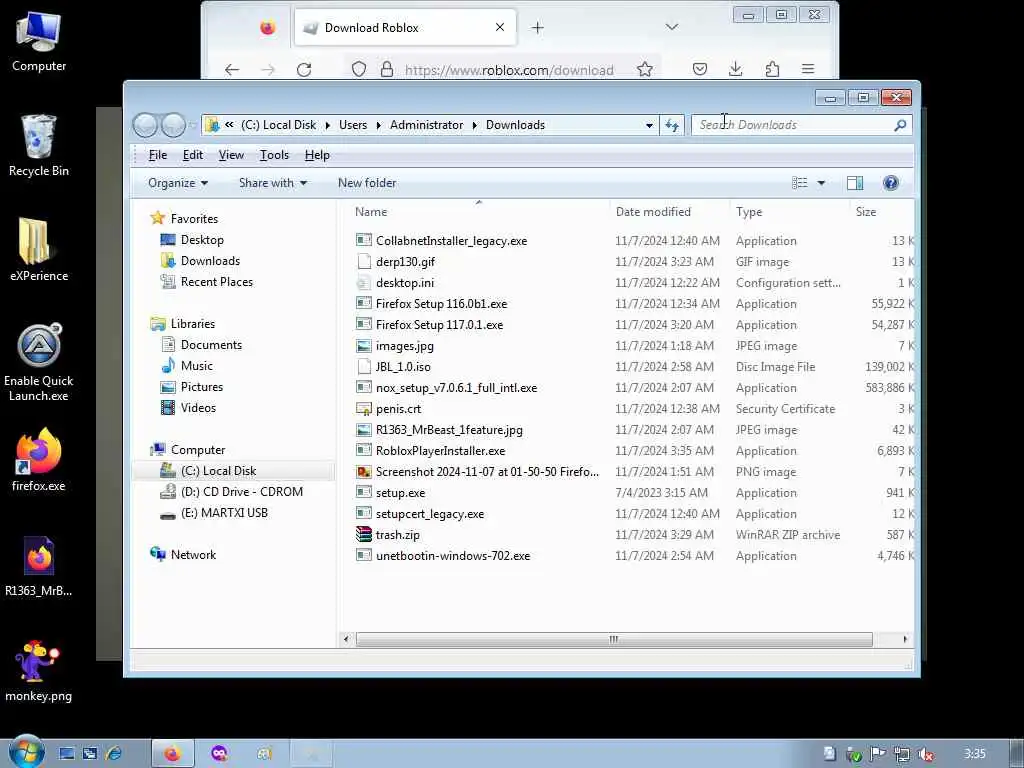Click the Users breadcrumb in address bar
Screen dimensions: 1024x768
pos(353,125)
